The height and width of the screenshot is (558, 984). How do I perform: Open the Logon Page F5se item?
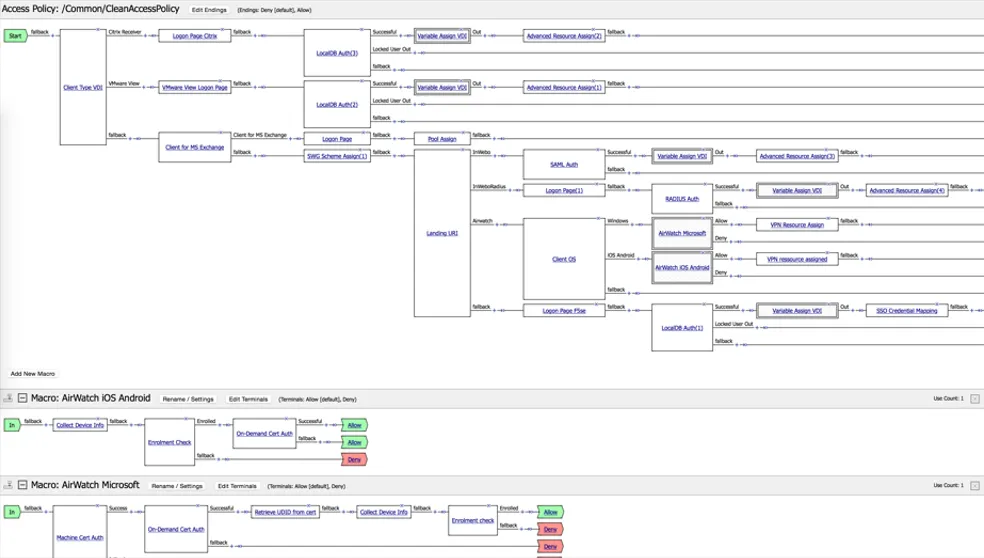564,311
